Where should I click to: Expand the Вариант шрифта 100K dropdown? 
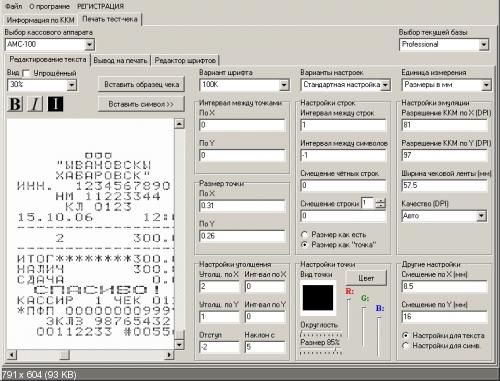pos(284,85)
